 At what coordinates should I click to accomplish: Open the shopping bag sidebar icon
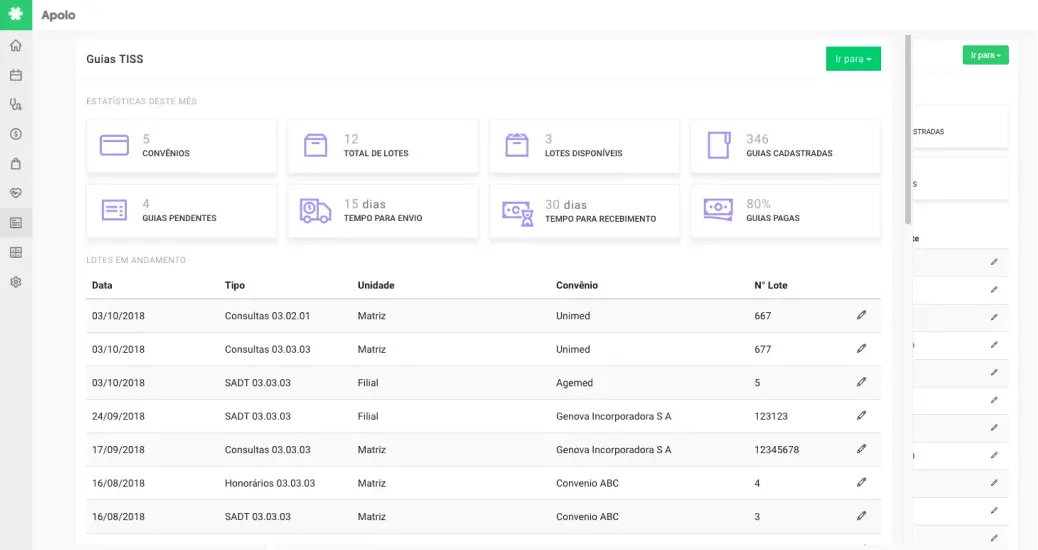point(16,163)
